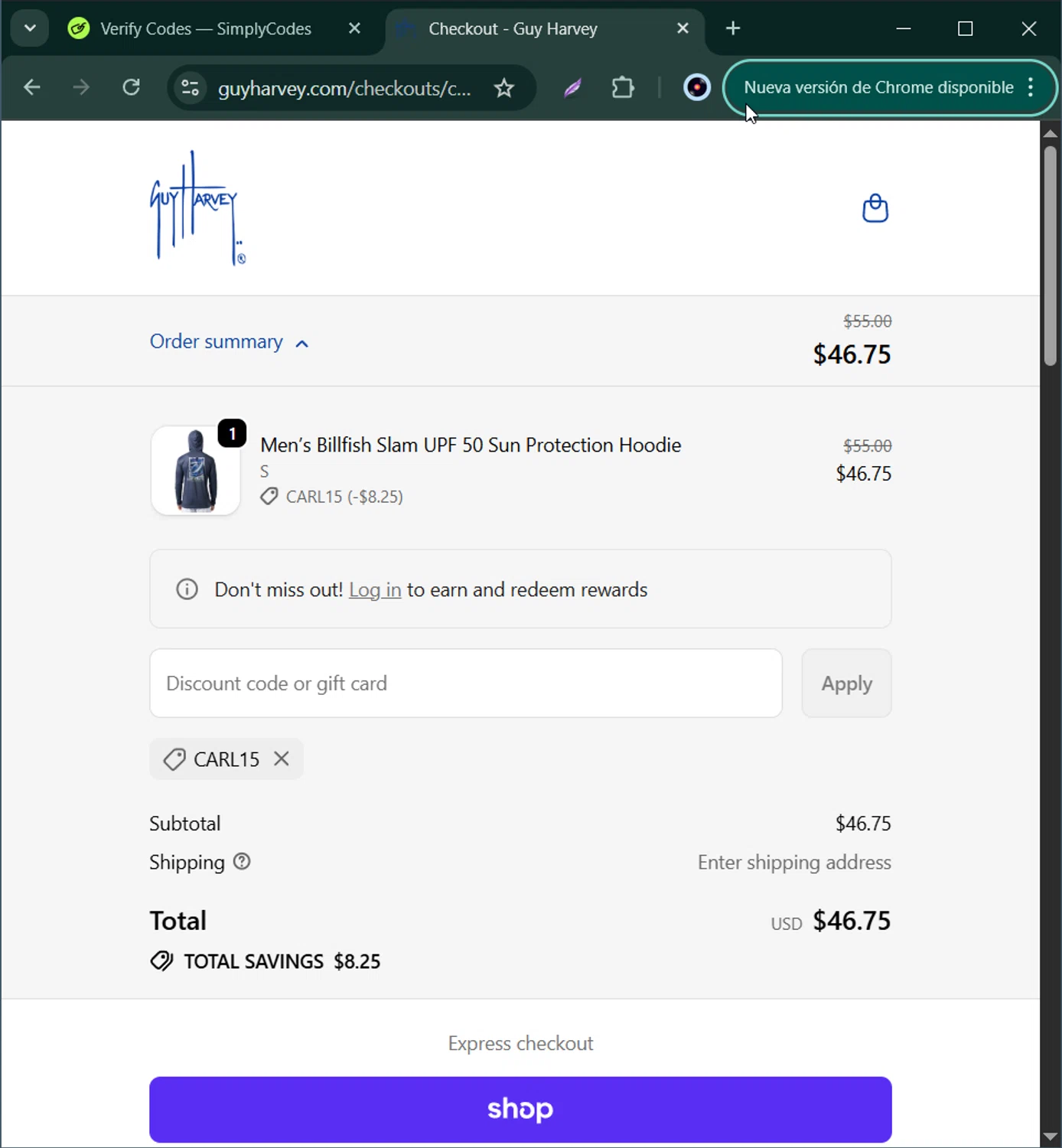Click the purple feather extension icon

[x=573, y=88]
